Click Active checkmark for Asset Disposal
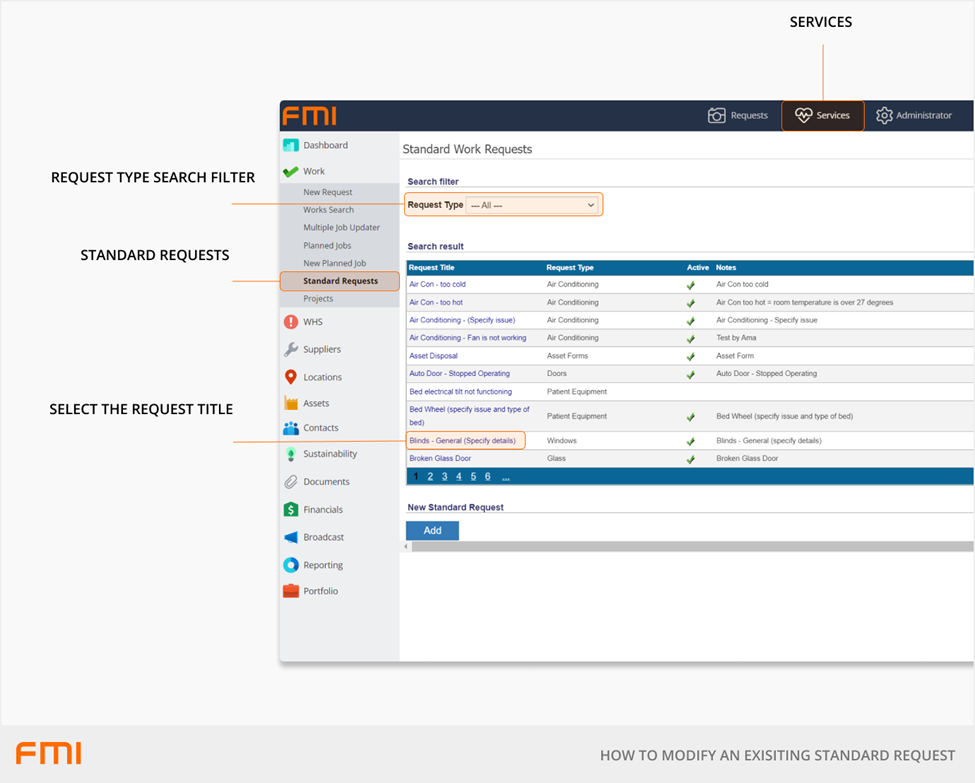This screenshot has width=975, height=783. (x=690, y=356)
